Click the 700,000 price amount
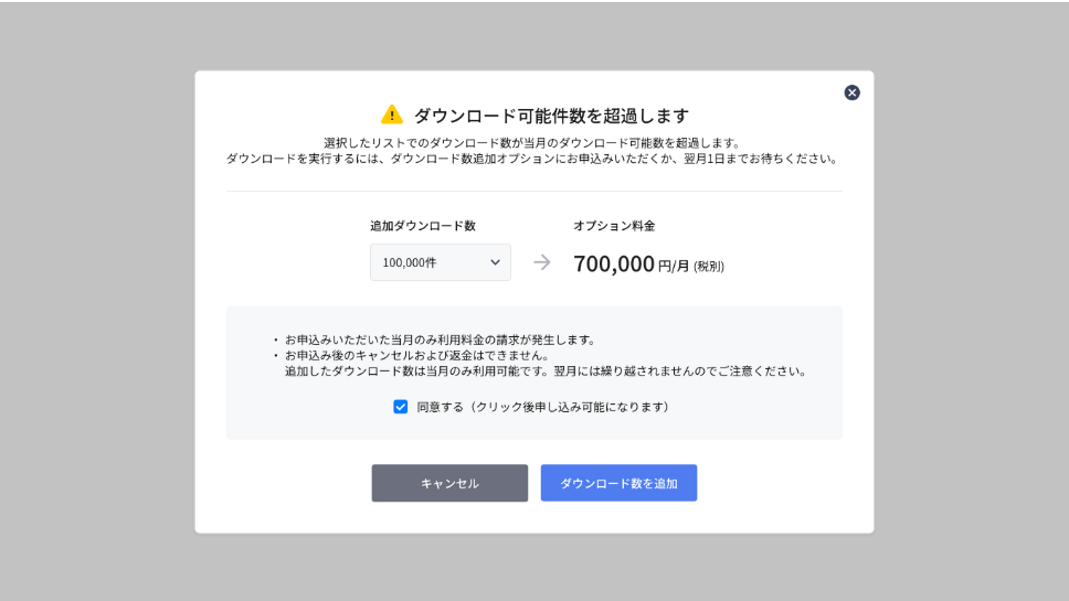The image size is (1069, 601). (614, 264)
